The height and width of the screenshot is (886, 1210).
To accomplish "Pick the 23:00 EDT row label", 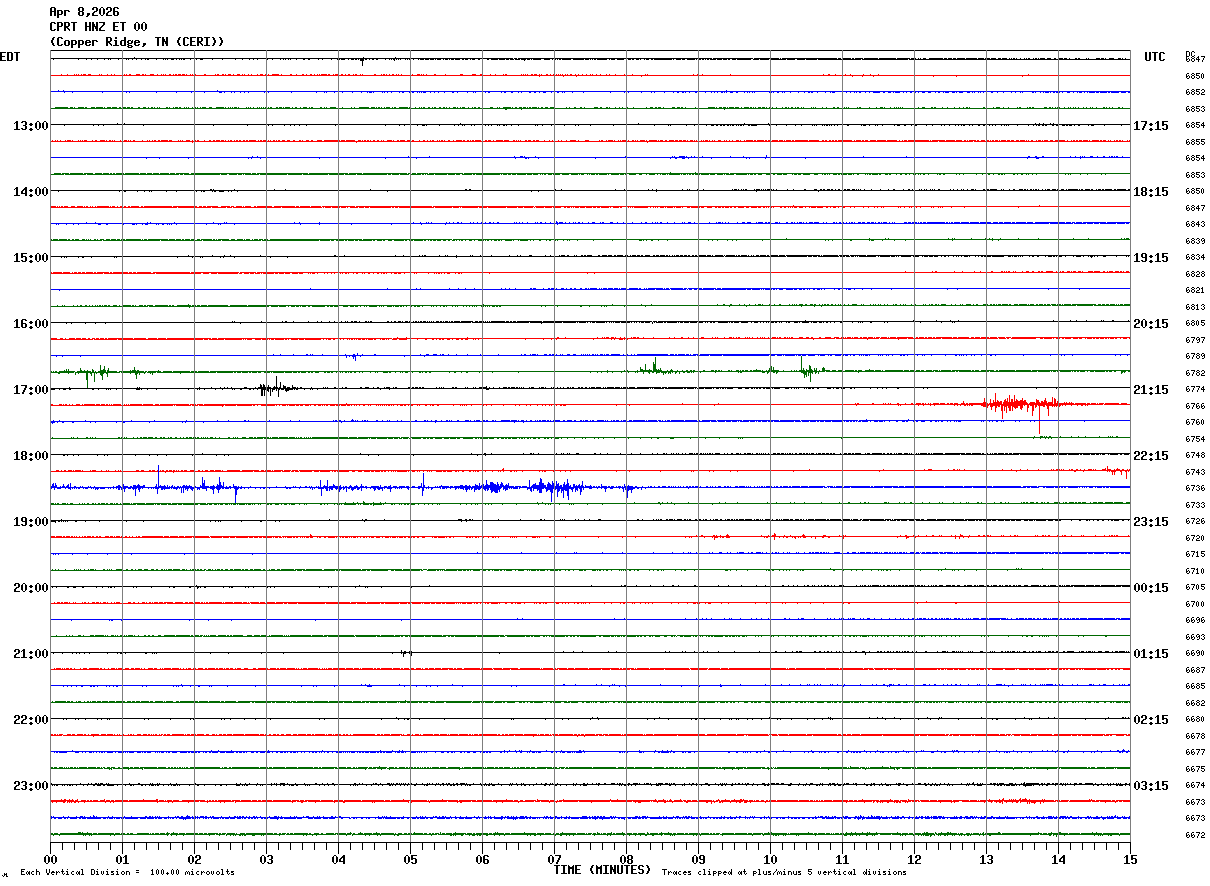I will pos(30,786).
